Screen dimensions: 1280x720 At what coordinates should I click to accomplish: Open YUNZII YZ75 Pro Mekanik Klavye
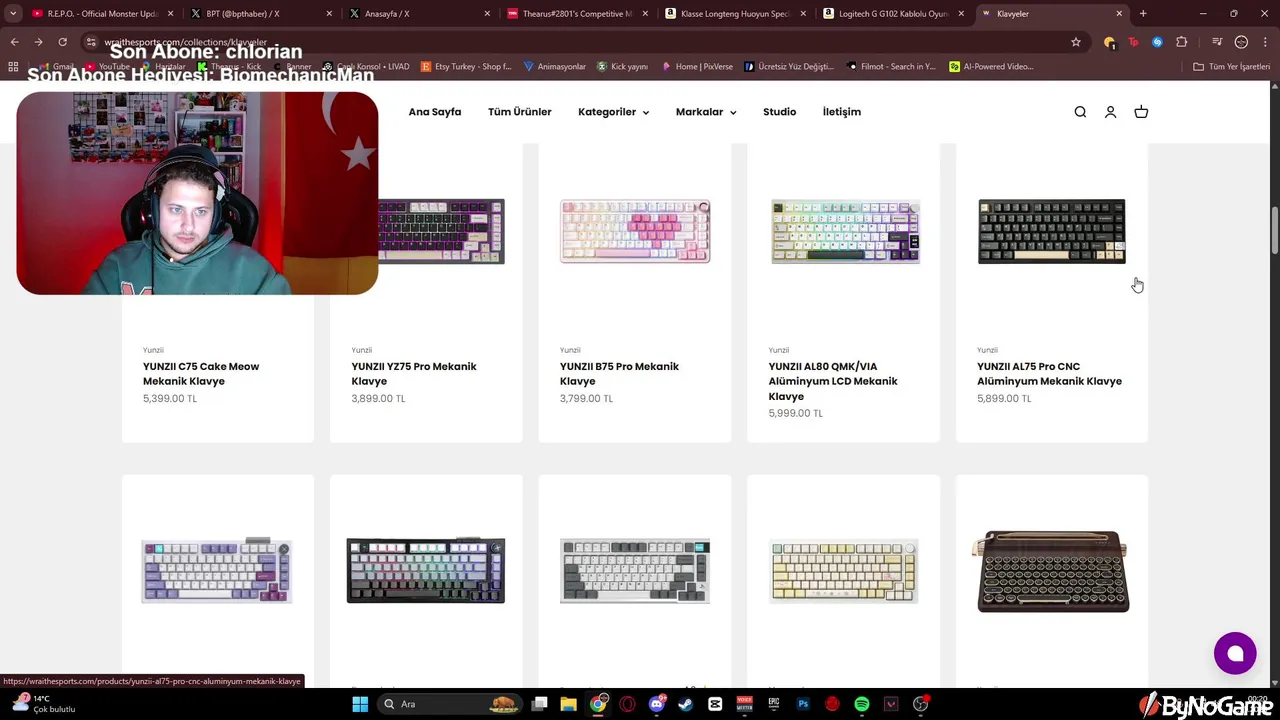coord(414,374)
